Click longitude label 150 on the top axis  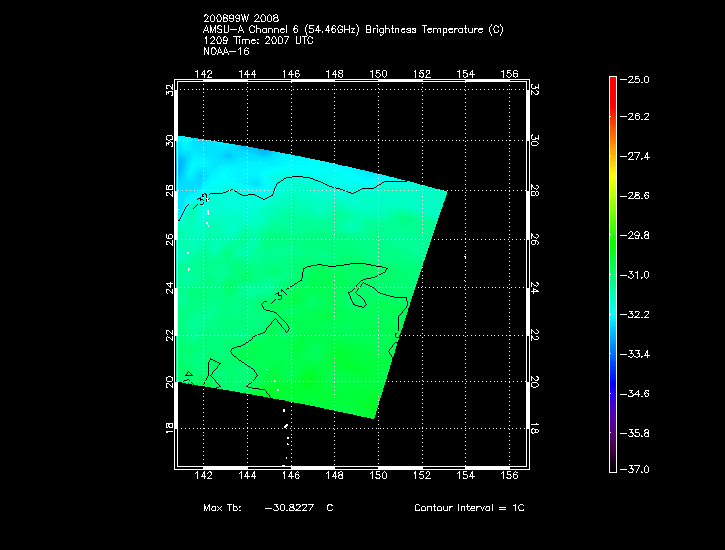[378, 74]
